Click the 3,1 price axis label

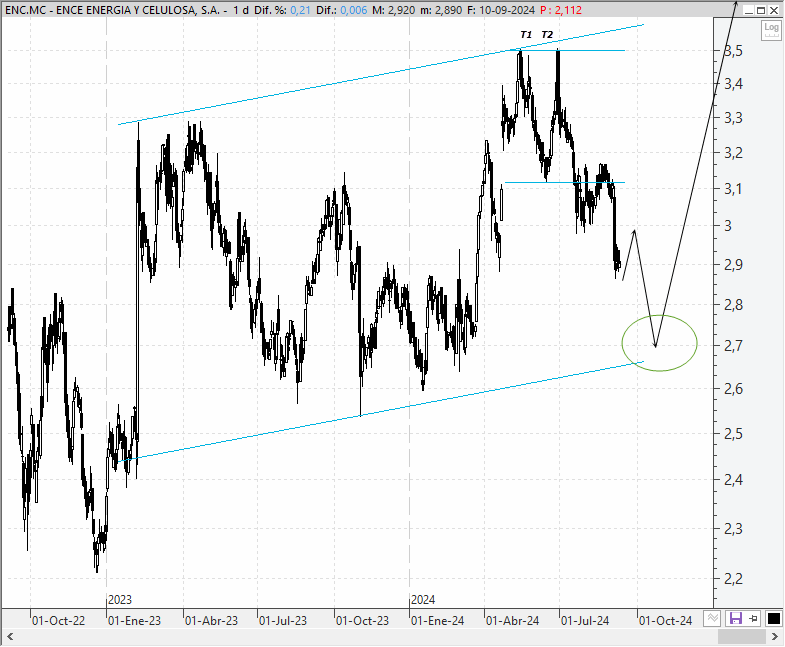click(x=733, y=189)
